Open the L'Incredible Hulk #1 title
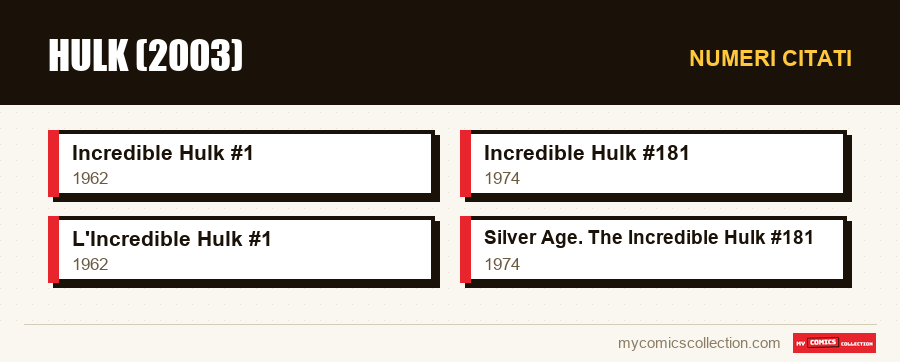Image resolution: width=900 pixels, height=362 pixels. 171,239
